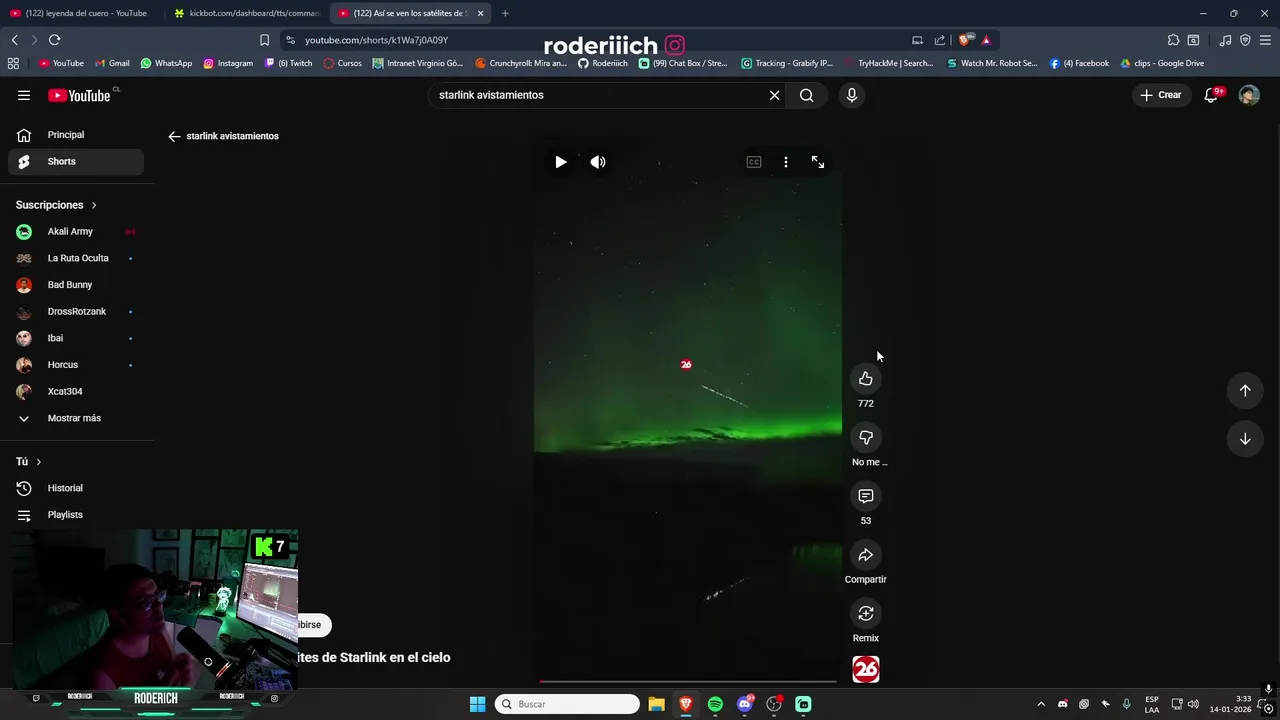
Task: Bookmark this page icon
Action: click(264, 40)
